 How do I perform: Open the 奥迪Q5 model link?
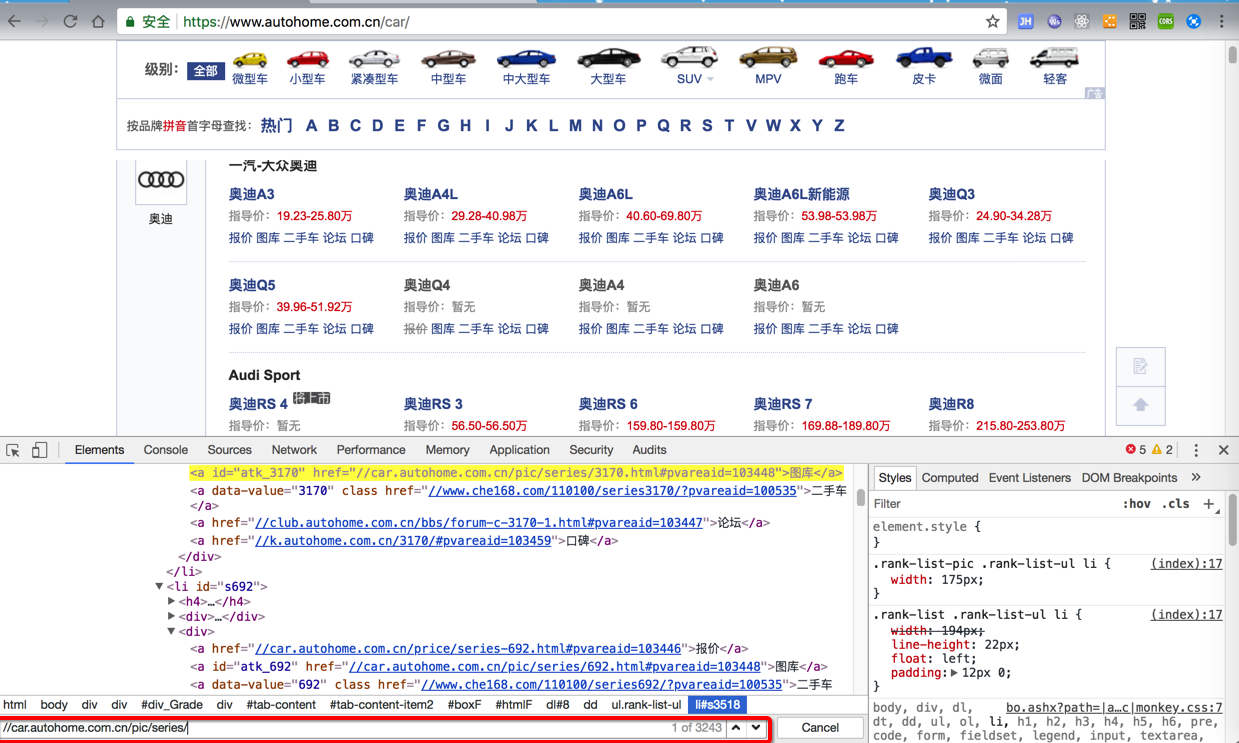[x=252, y=285]
